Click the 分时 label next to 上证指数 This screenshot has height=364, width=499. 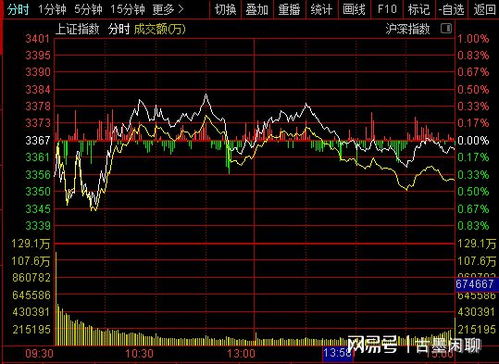coord(119,29)
